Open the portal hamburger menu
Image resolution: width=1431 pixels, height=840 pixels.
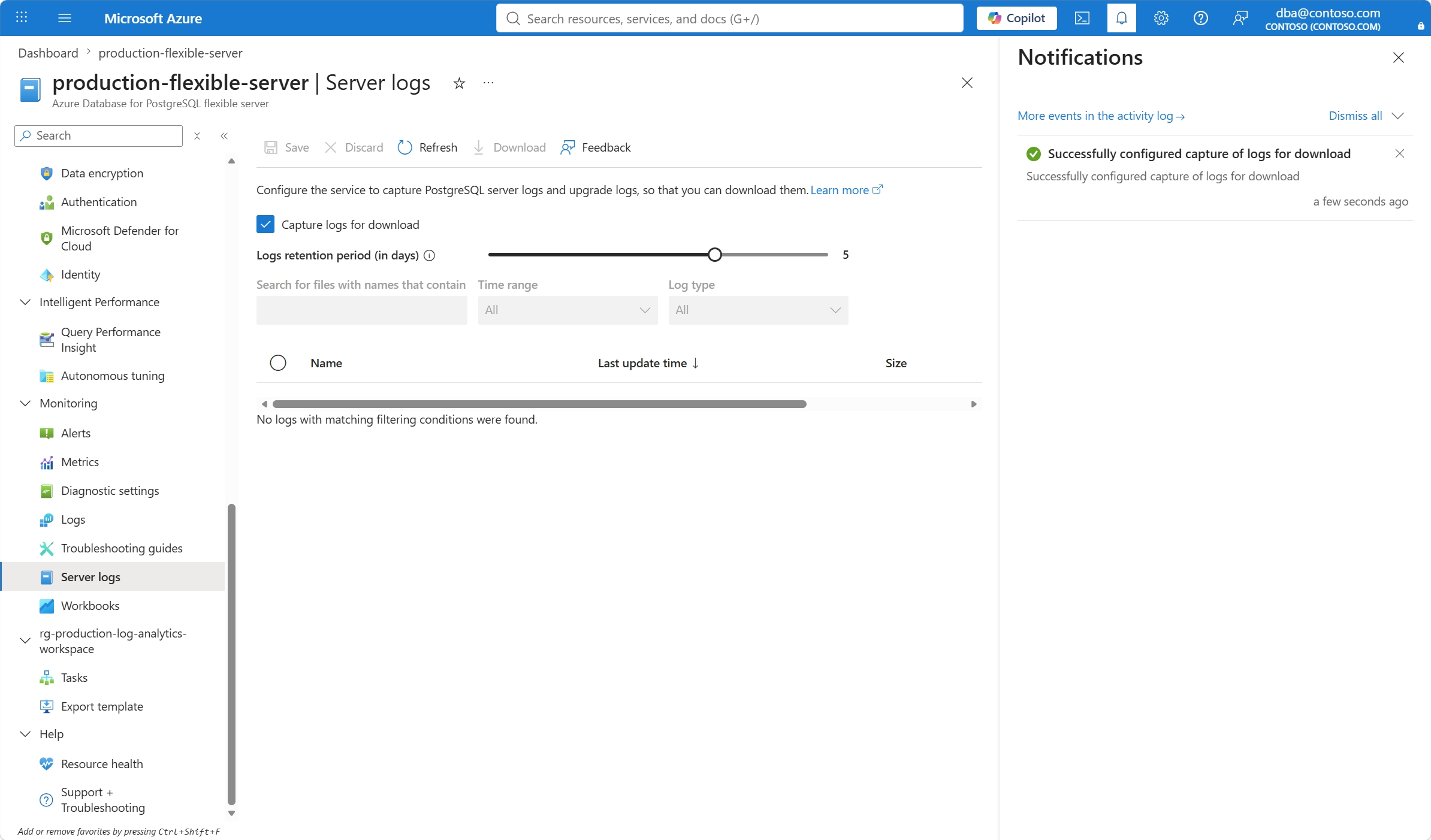pos(65,18)
